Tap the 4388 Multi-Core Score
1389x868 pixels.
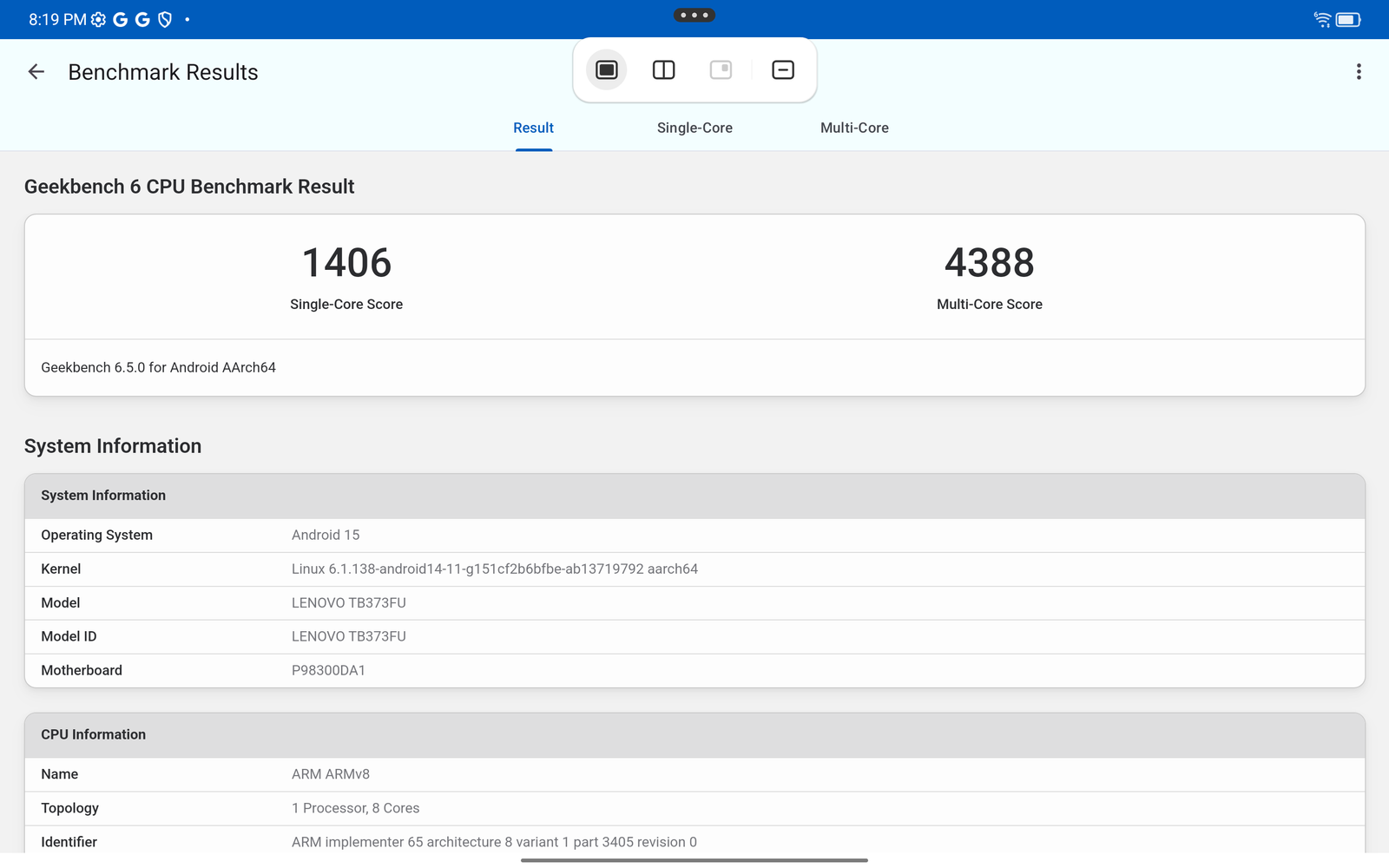(x=990, y=263)
